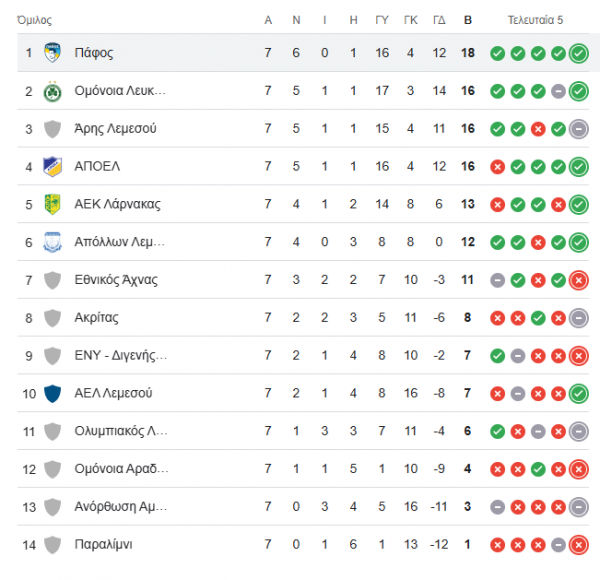
Task: Click the Τελευταία 5 column header
Action: (535, 20)
